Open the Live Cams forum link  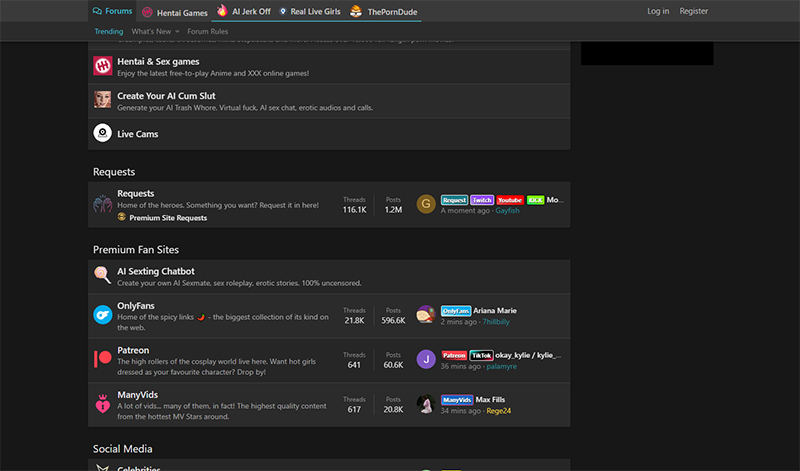tap(138, 134)
